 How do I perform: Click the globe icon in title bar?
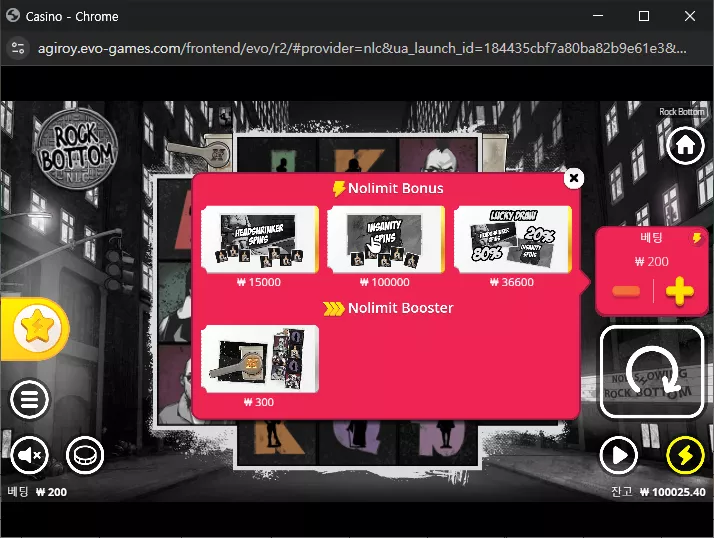click(13, 15)
